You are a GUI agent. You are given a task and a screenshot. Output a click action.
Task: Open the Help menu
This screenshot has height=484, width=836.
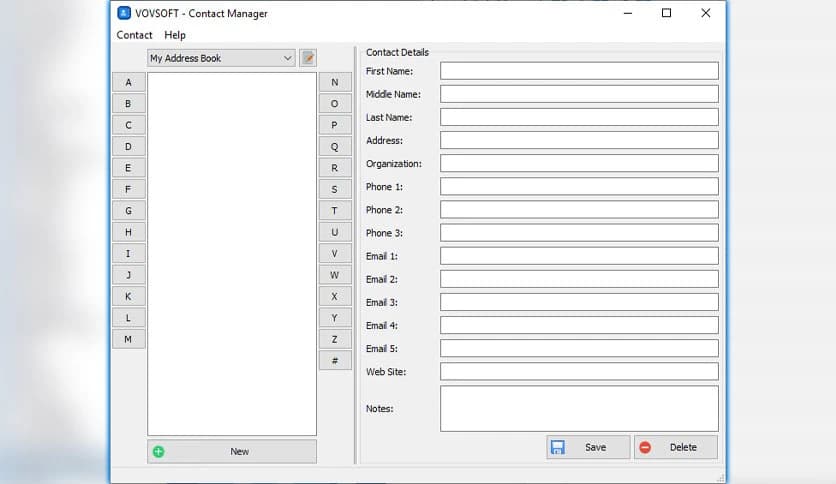[175, 35]
